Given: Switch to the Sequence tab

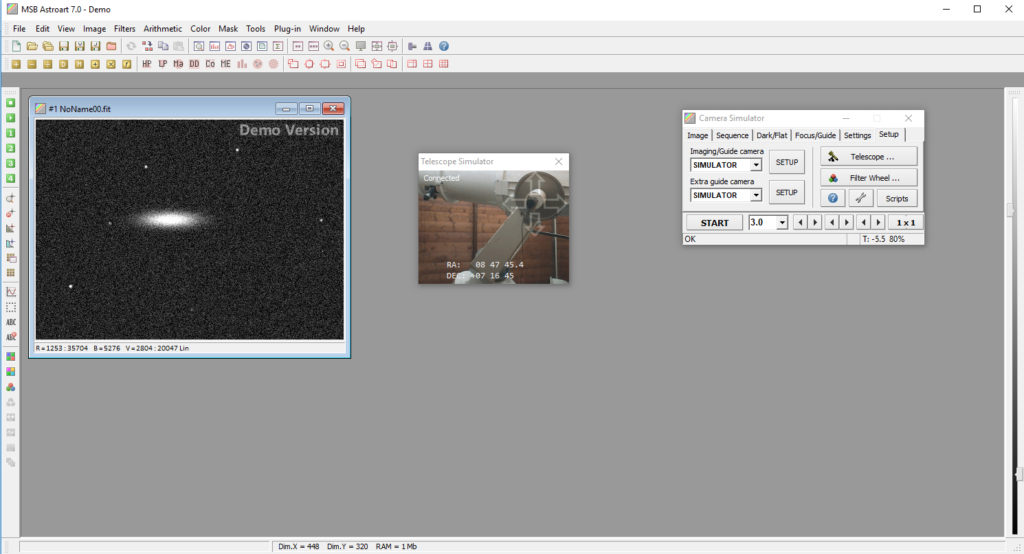Looking at the screenshot, I should click(x=732, y=135).
